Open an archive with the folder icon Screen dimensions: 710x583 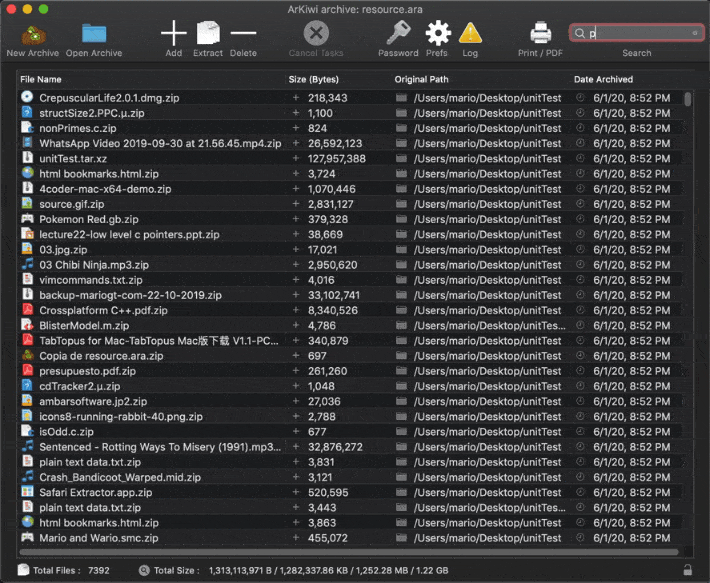[94, 33]
